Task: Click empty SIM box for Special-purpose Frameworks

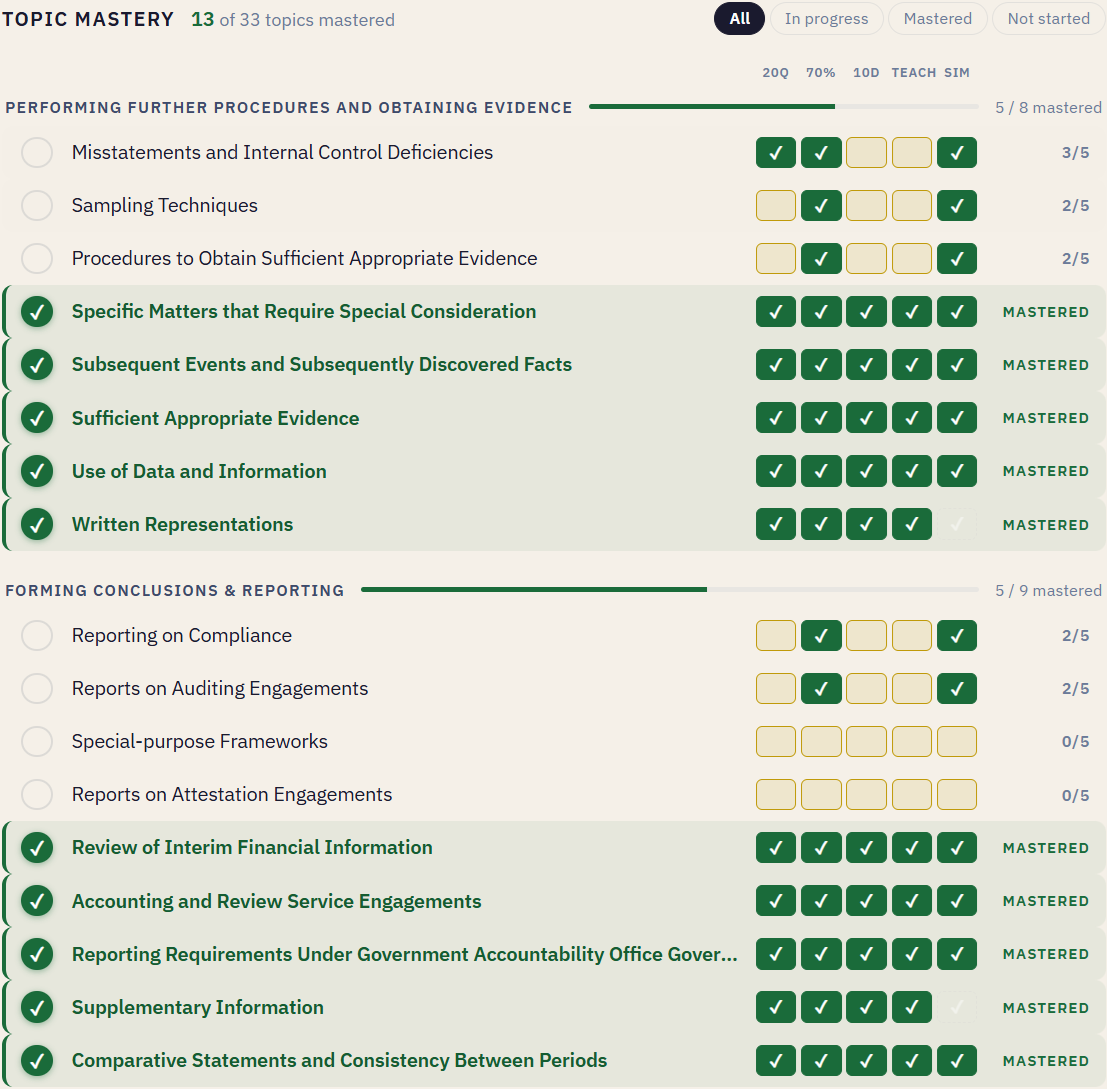Action: coord(957,742)
